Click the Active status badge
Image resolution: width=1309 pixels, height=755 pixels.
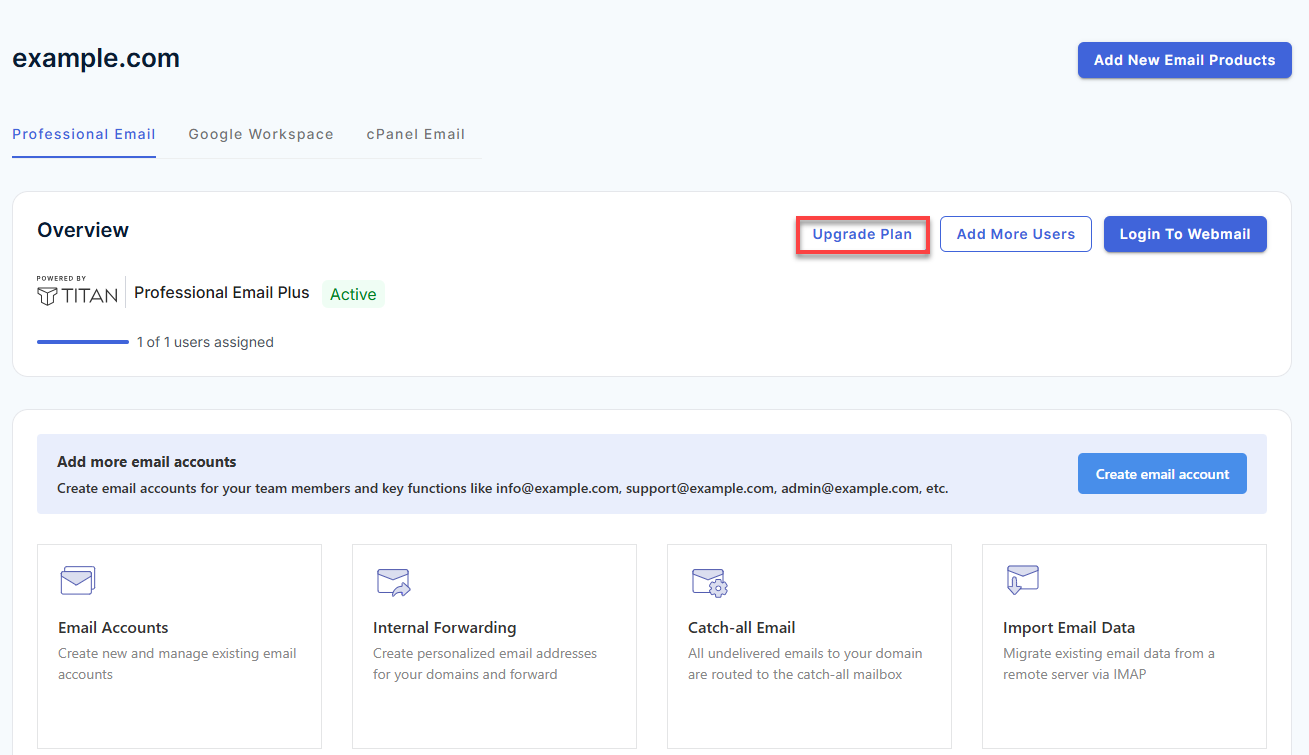[x=353, y=294]
